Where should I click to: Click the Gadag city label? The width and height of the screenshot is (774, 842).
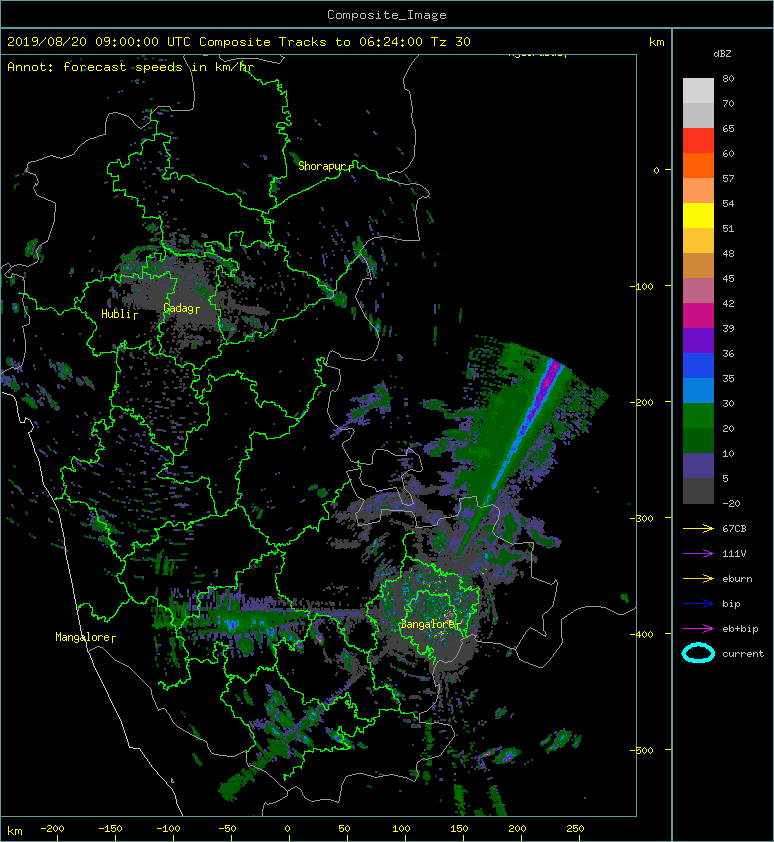click(x=181, y=308)
